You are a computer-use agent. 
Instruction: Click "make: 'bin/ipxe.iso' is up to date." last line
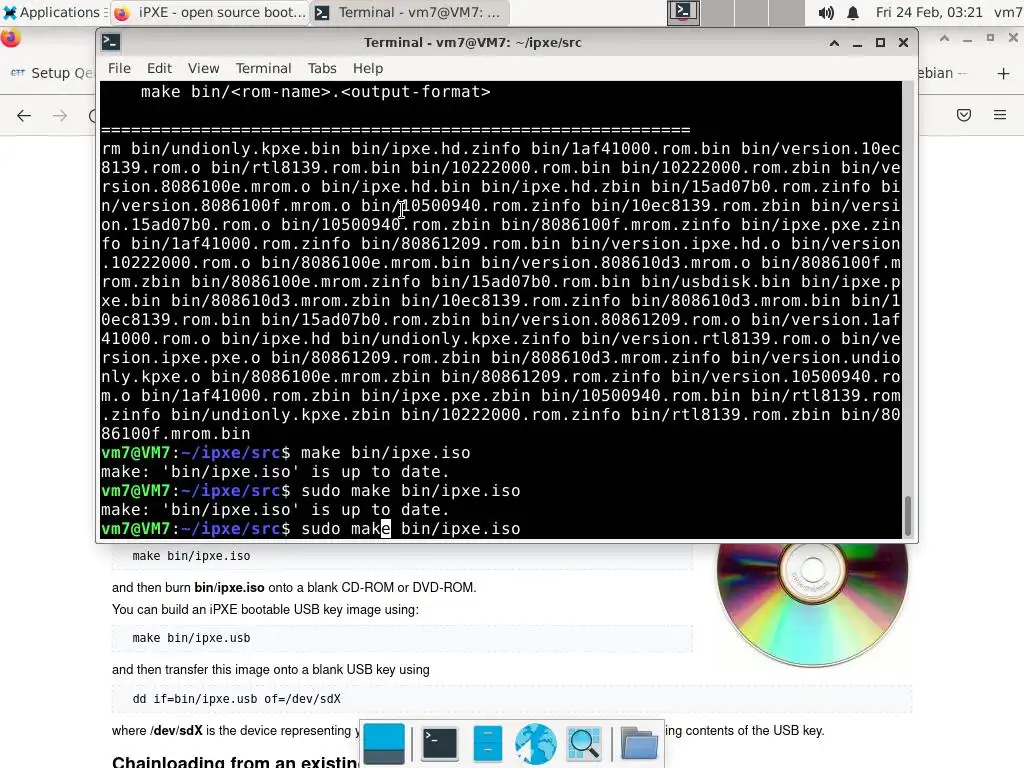(275, 510)
